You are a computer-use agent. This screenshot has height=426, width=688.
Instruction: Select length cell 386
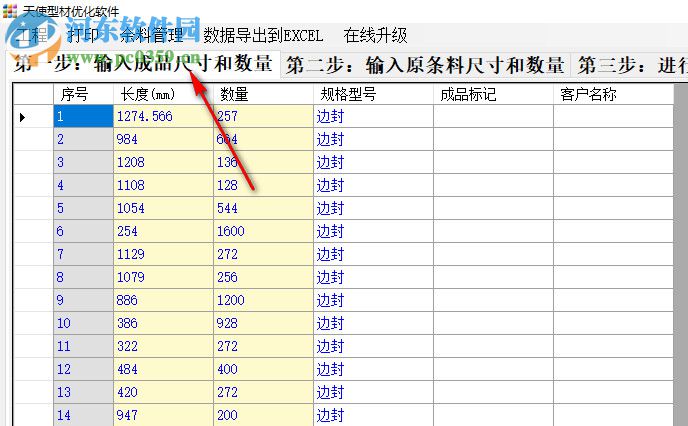[163, 323]
